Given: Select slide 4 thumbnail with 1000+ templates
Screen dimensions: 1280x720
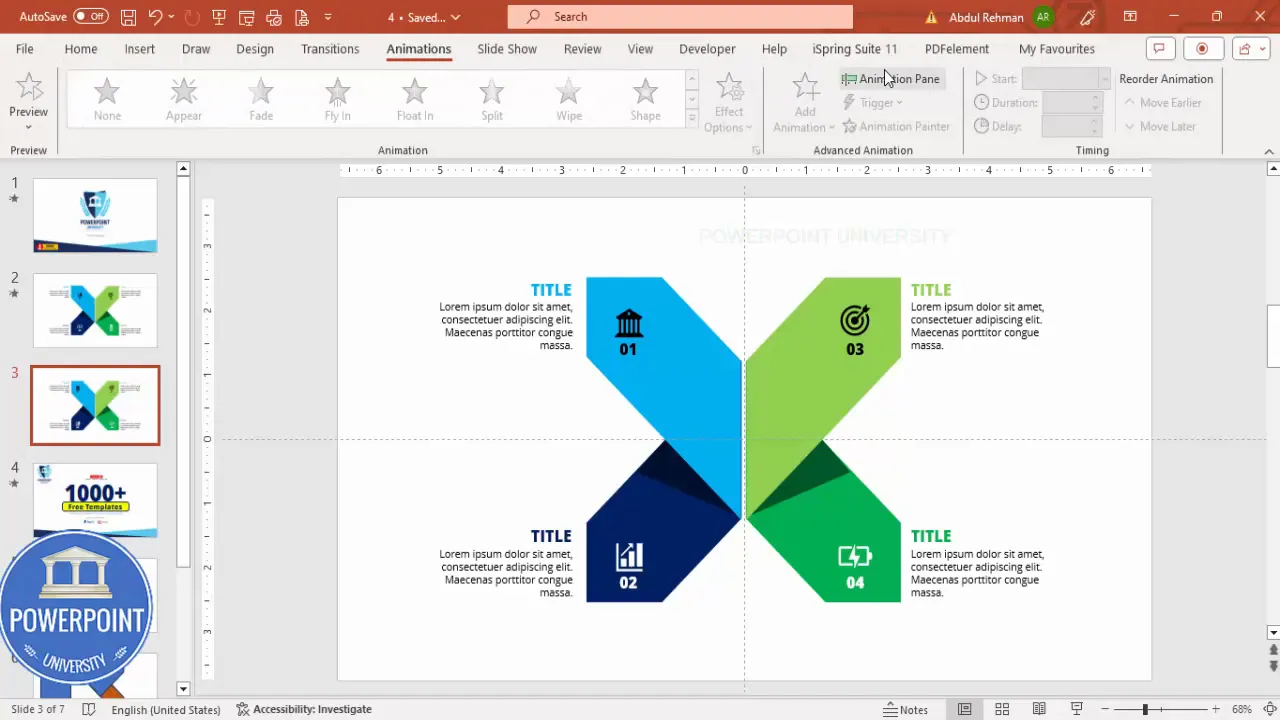Looking at the screenshot, I should click(95, 498).
